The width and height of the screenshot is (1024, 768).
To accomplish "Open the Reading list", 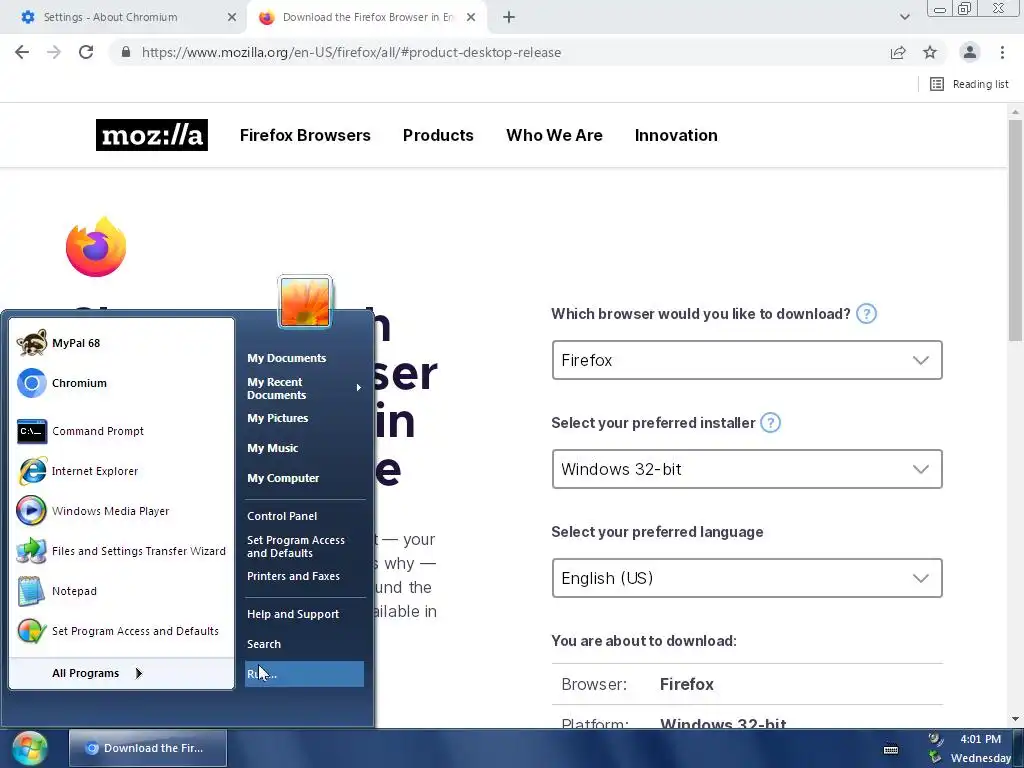I will [969, 84].
